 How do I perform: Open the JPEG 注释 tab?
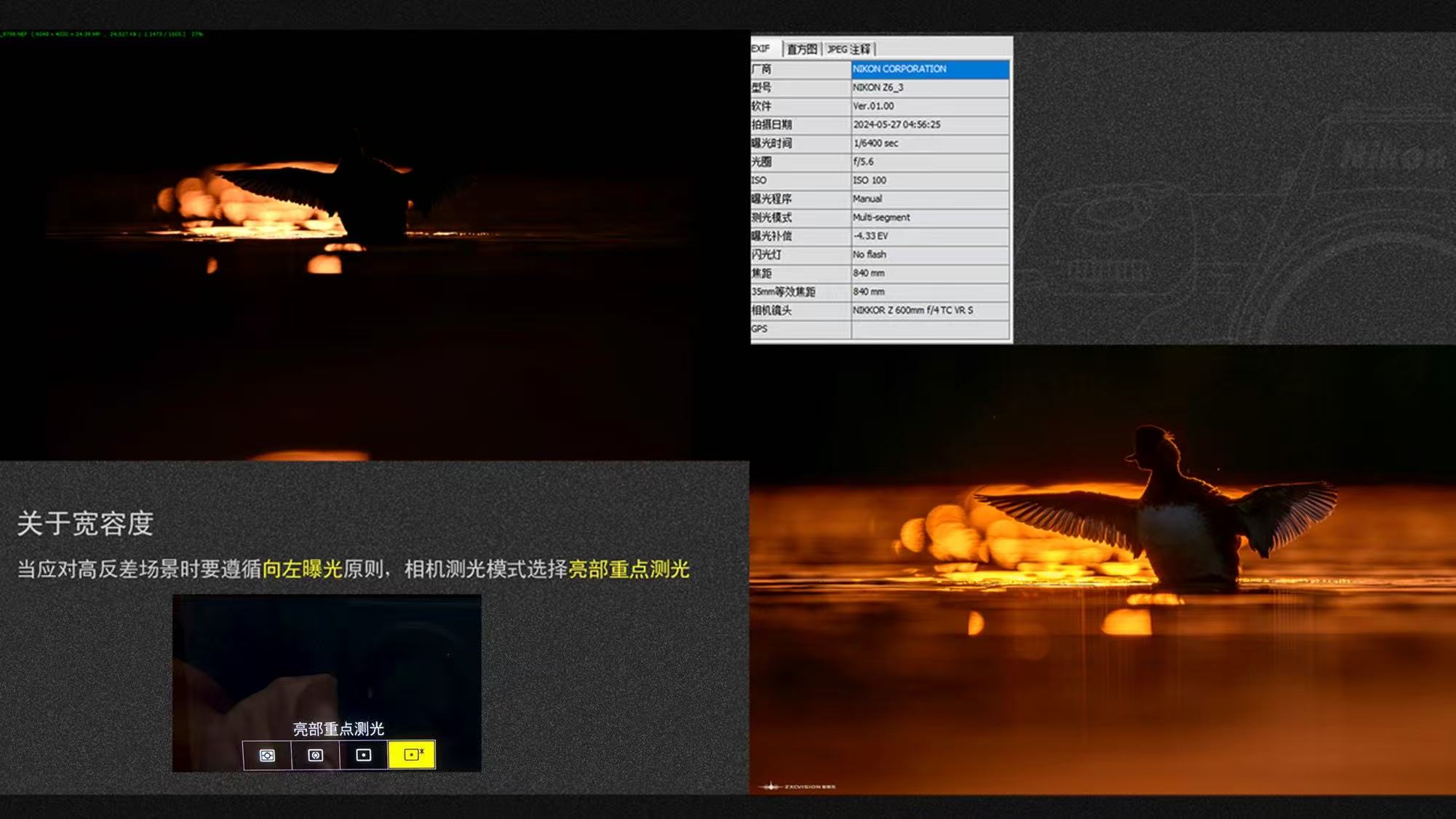[x=849, y=49]
